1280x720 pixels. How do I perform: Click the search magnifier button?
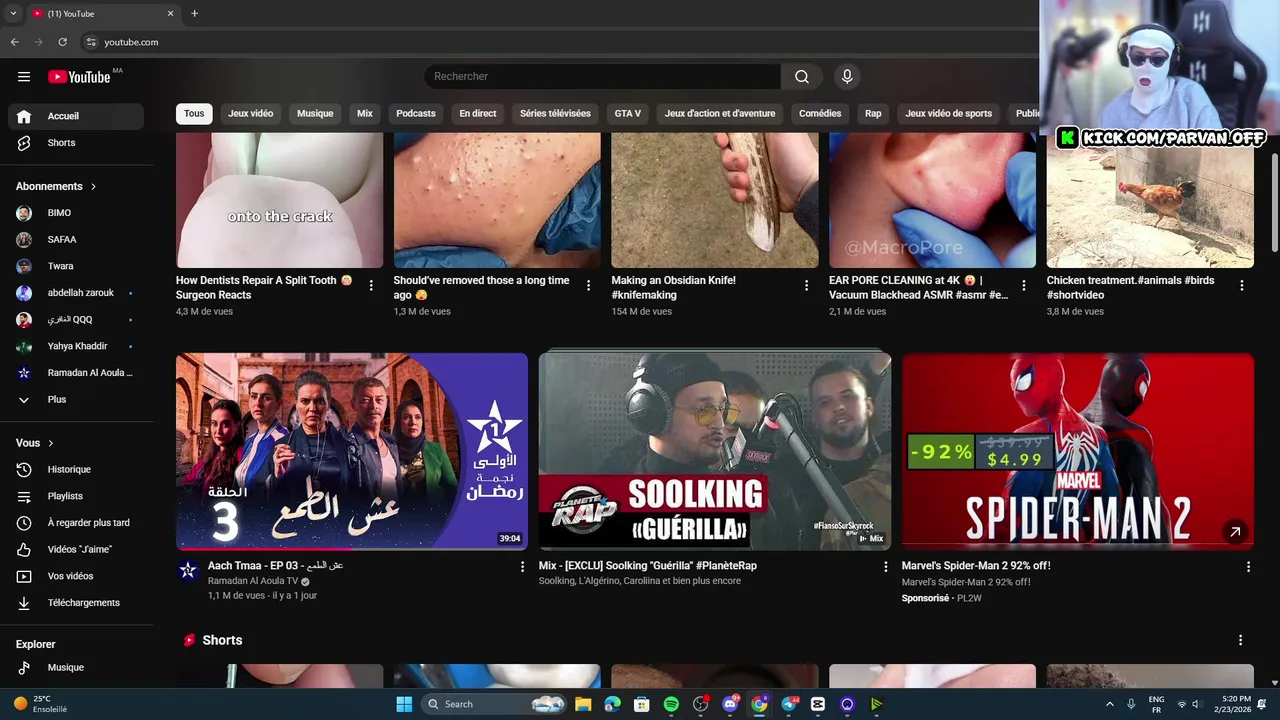[x=802, y=77]
